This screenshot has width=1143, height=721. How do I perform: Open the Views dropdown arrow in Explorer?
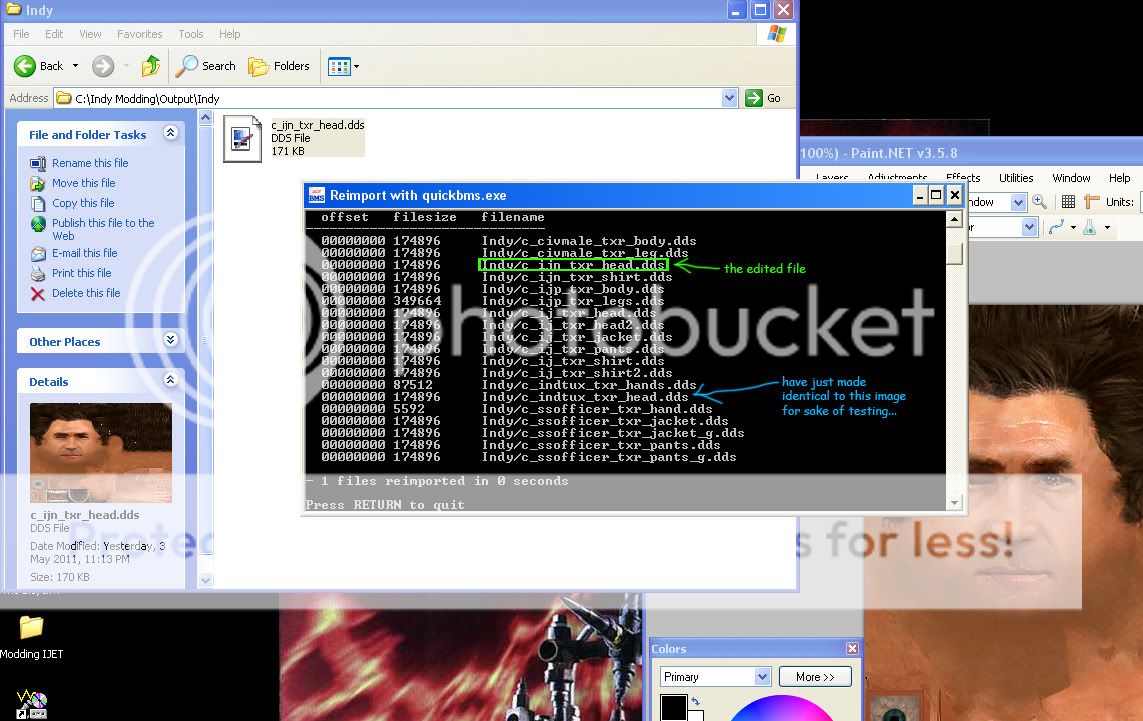(356, 67)
